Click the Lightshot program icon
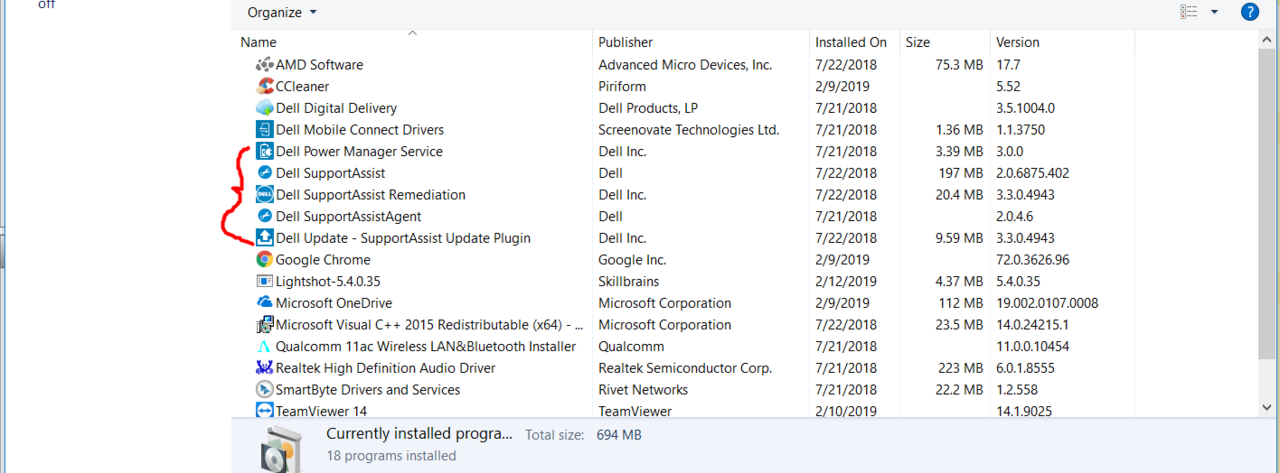 pyautogui.click(x=265, y=281)
